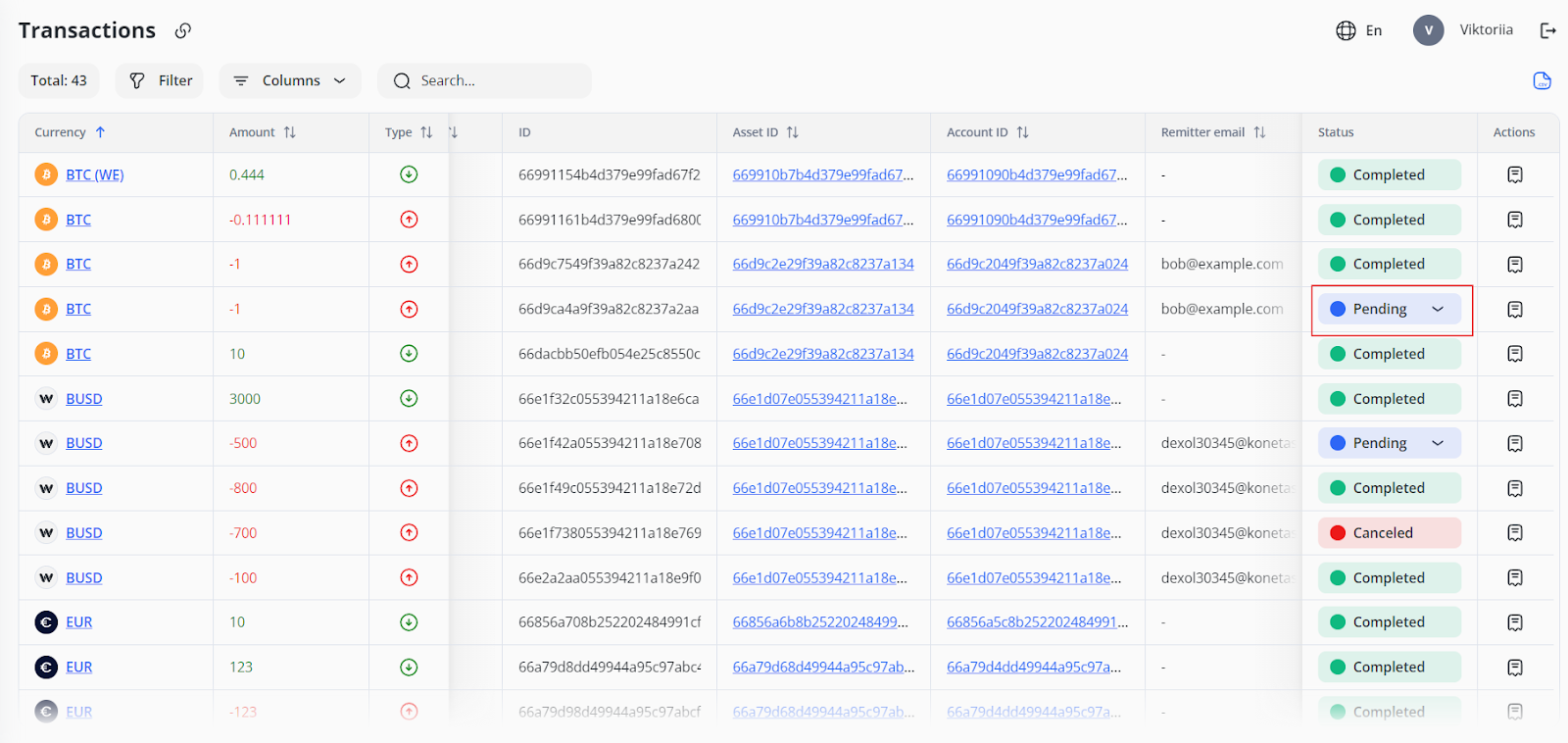Sort by Type column arrows
Screen dimensions: 1568x743
(x=426, y=132)
